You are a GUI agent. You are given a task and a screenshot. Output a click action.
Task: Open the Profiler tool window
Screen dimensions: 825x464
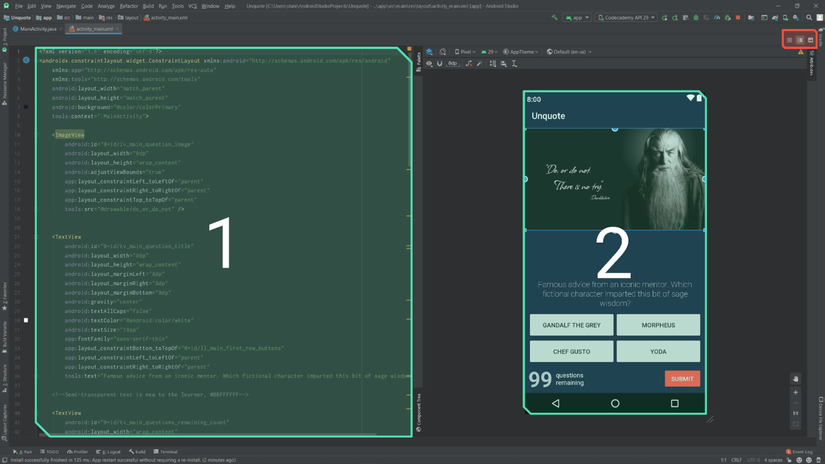[78, 452]
